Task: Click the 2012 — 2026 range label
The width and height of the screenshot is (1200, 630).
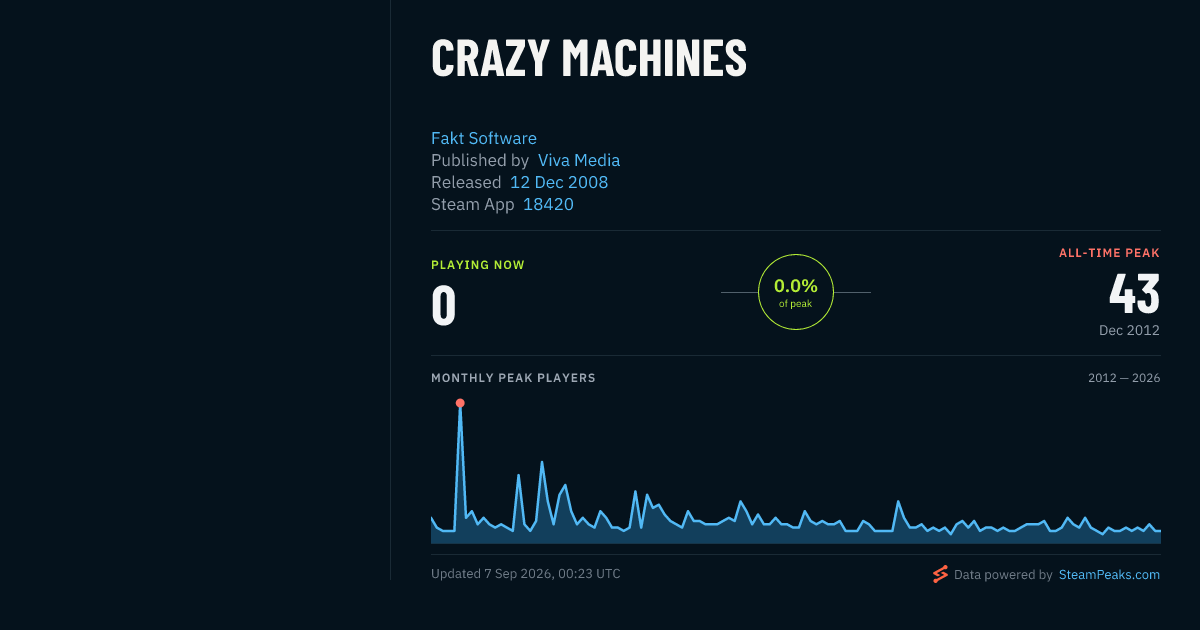Action: click(1124, 378)
